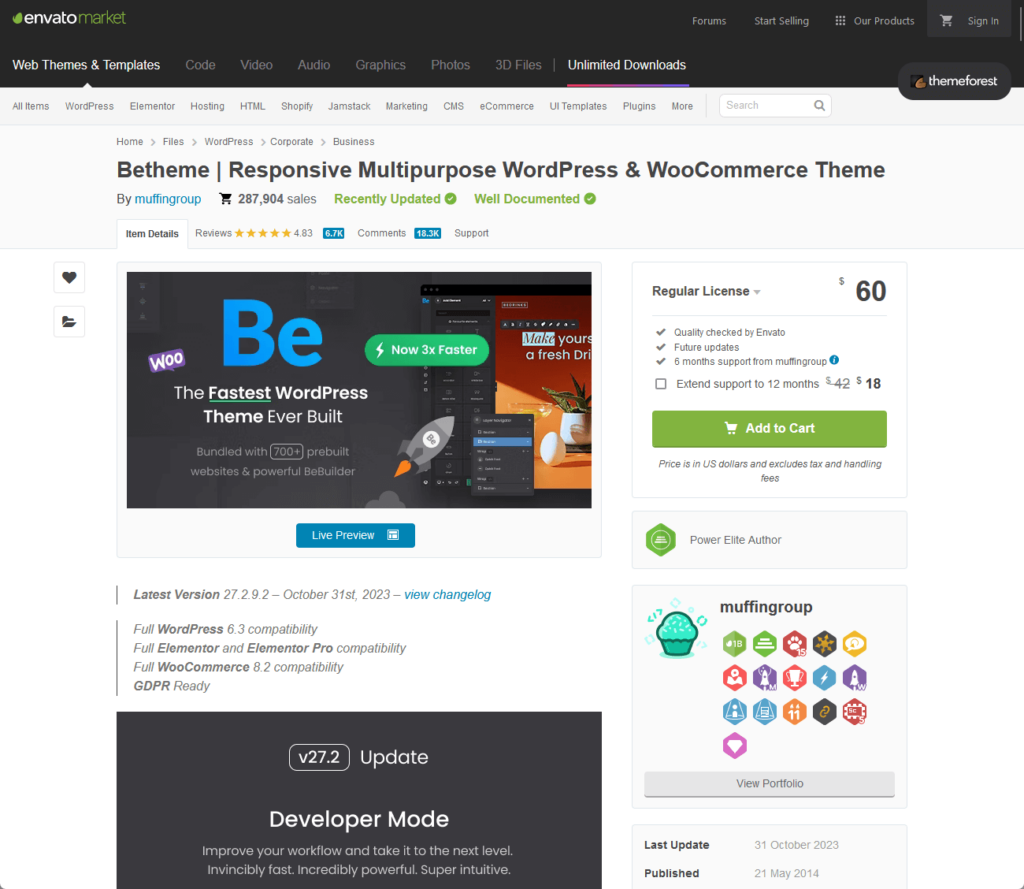Click the 18.3K comments count badge
1024x889 pixels.
428,233
